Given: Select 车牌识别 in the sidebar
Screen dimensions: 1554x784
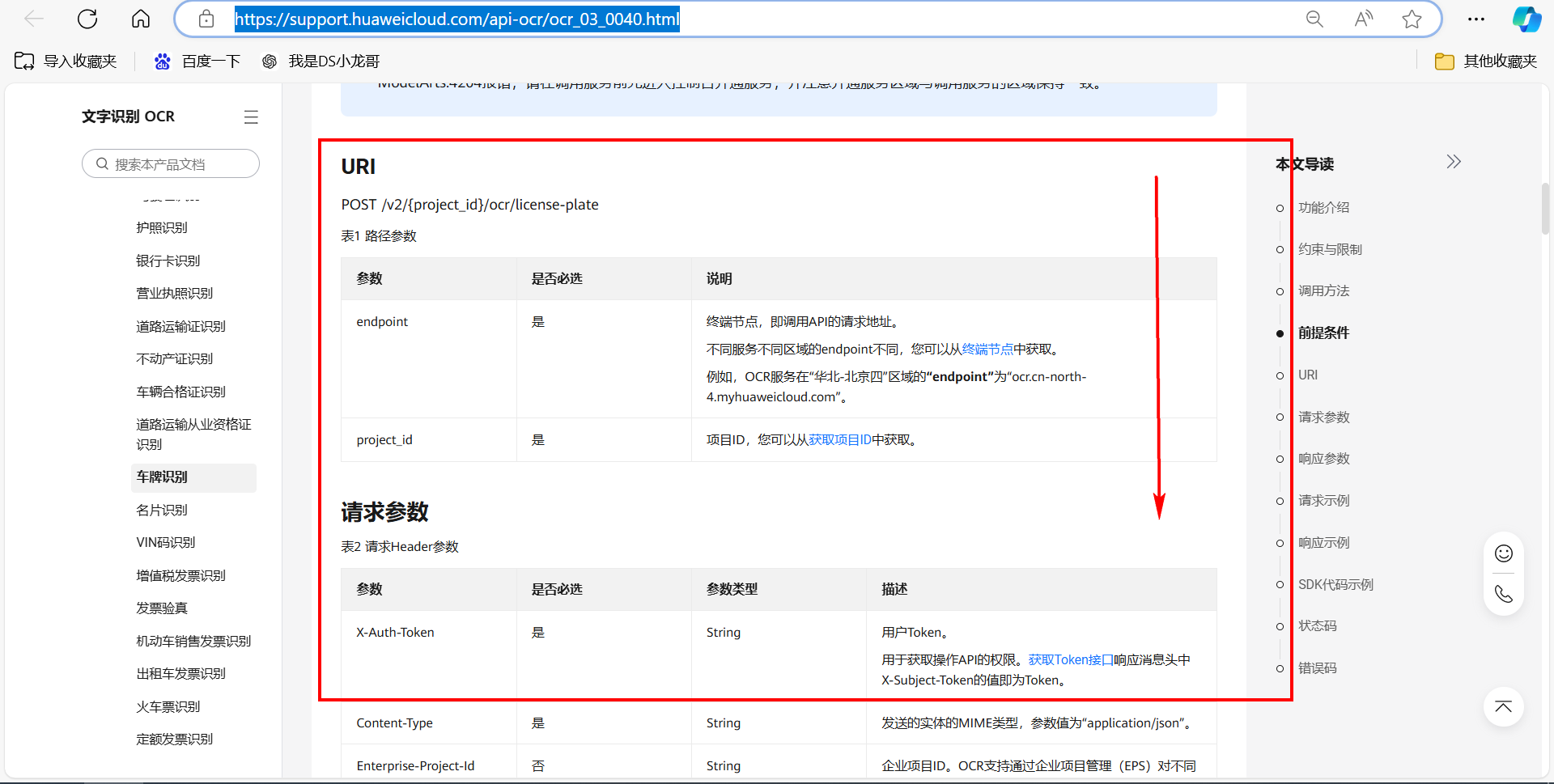Looking at the screenshot, I should (x=161, y=477).
